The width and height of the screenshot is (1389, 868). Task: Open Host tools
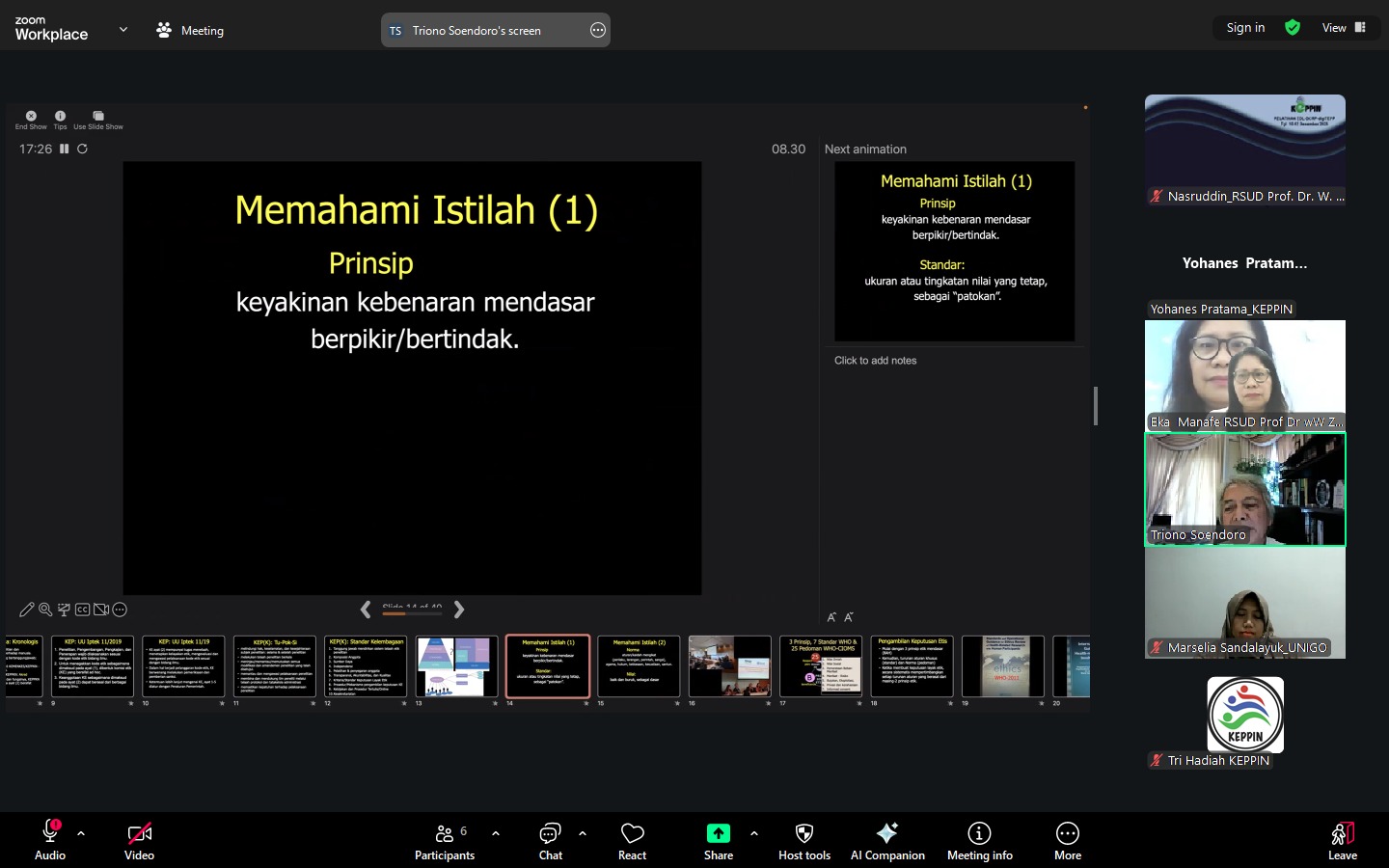803,840
